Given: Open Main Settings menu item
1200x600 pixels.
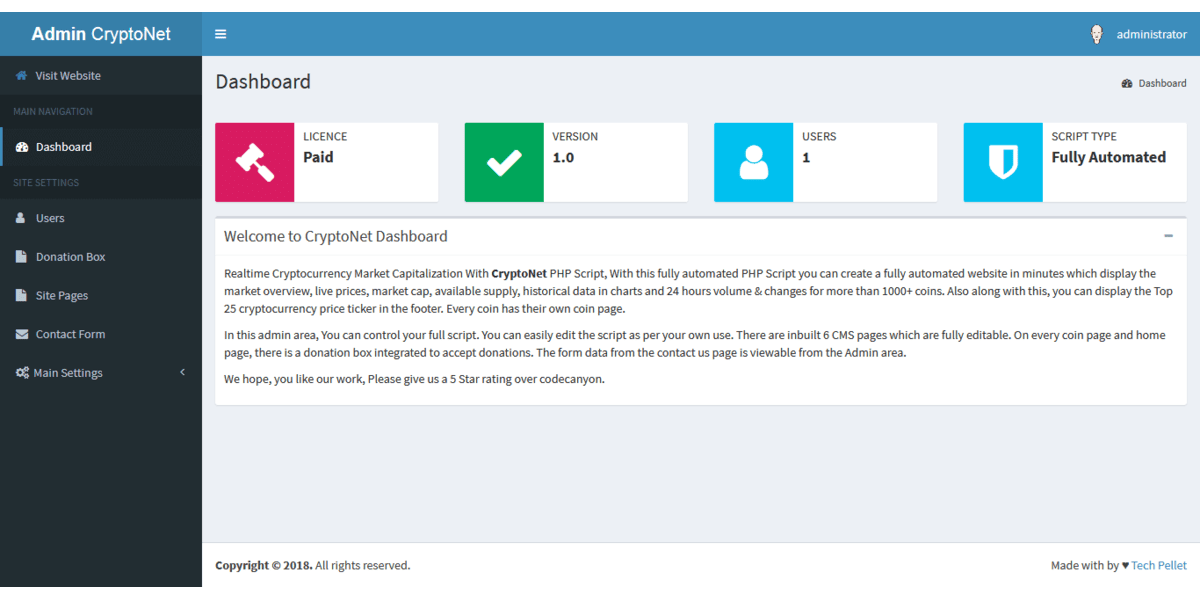Looking at the screenshot, I should (101, 373).
